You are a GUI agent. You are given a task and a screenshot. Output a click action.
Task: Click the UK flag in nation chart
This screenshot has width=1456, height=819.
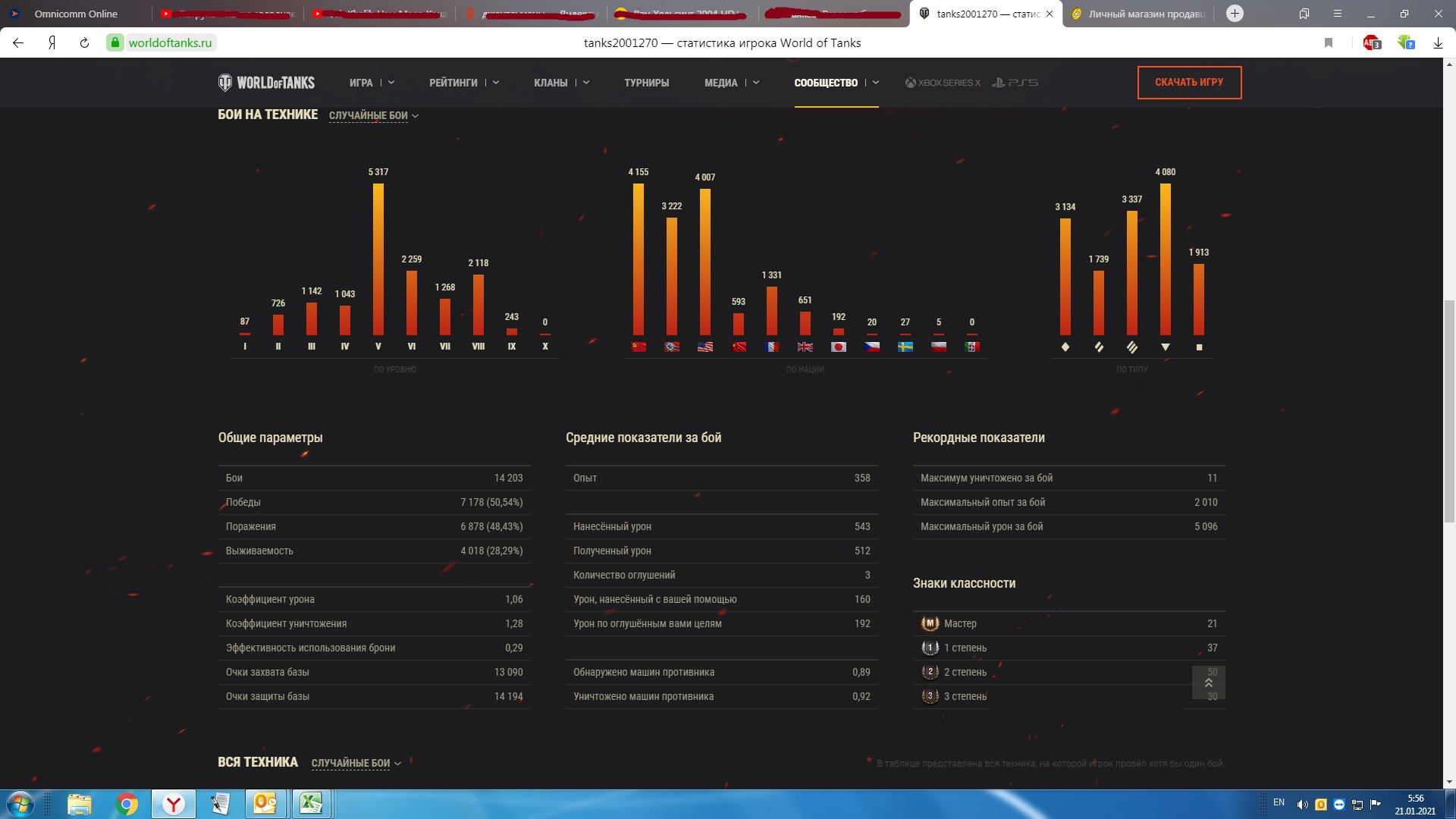pyautogui.click(x=805, y=347)
